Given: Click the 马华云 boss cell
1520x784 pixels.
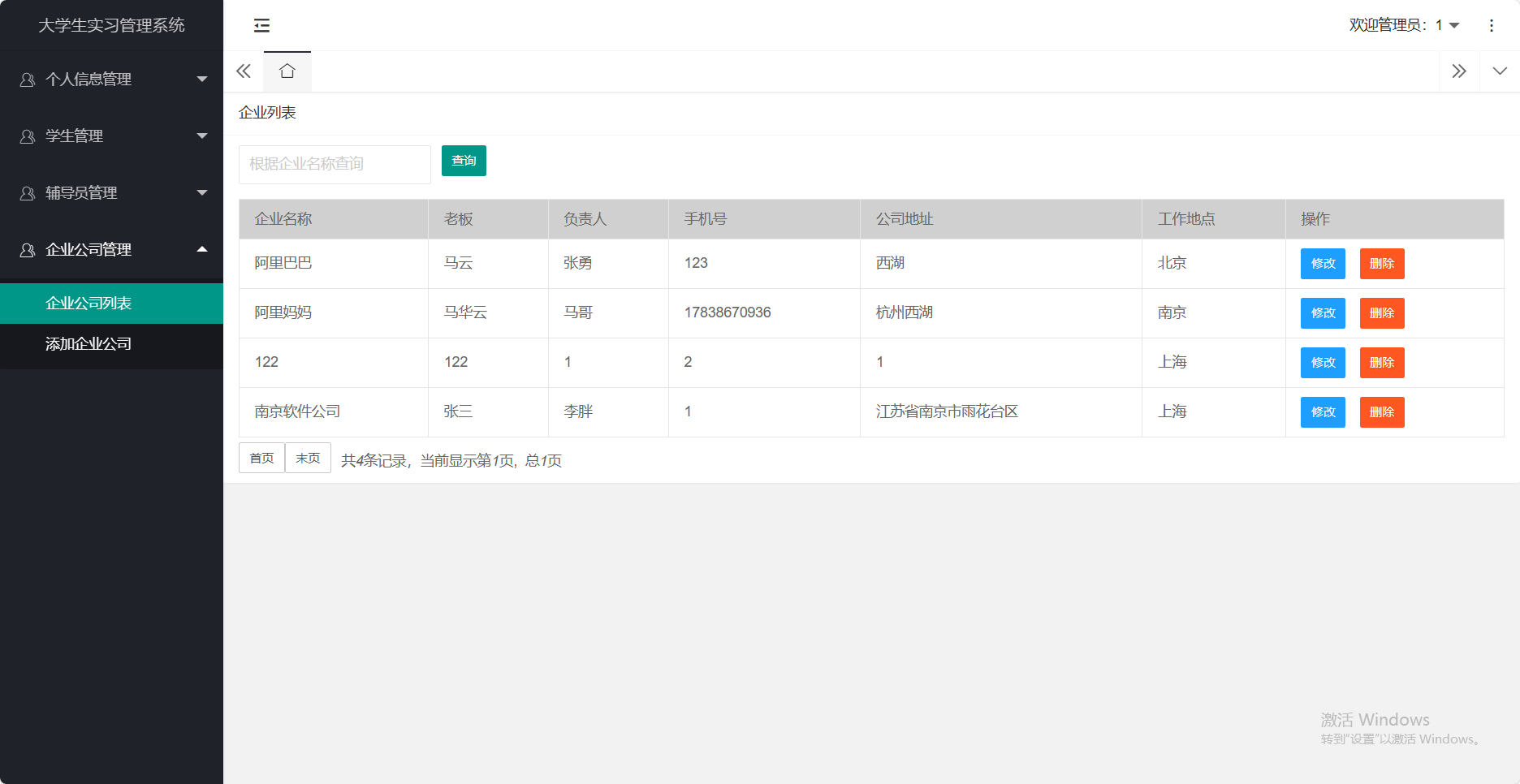Looking at the screenshot, I should [x=488, y=313].
